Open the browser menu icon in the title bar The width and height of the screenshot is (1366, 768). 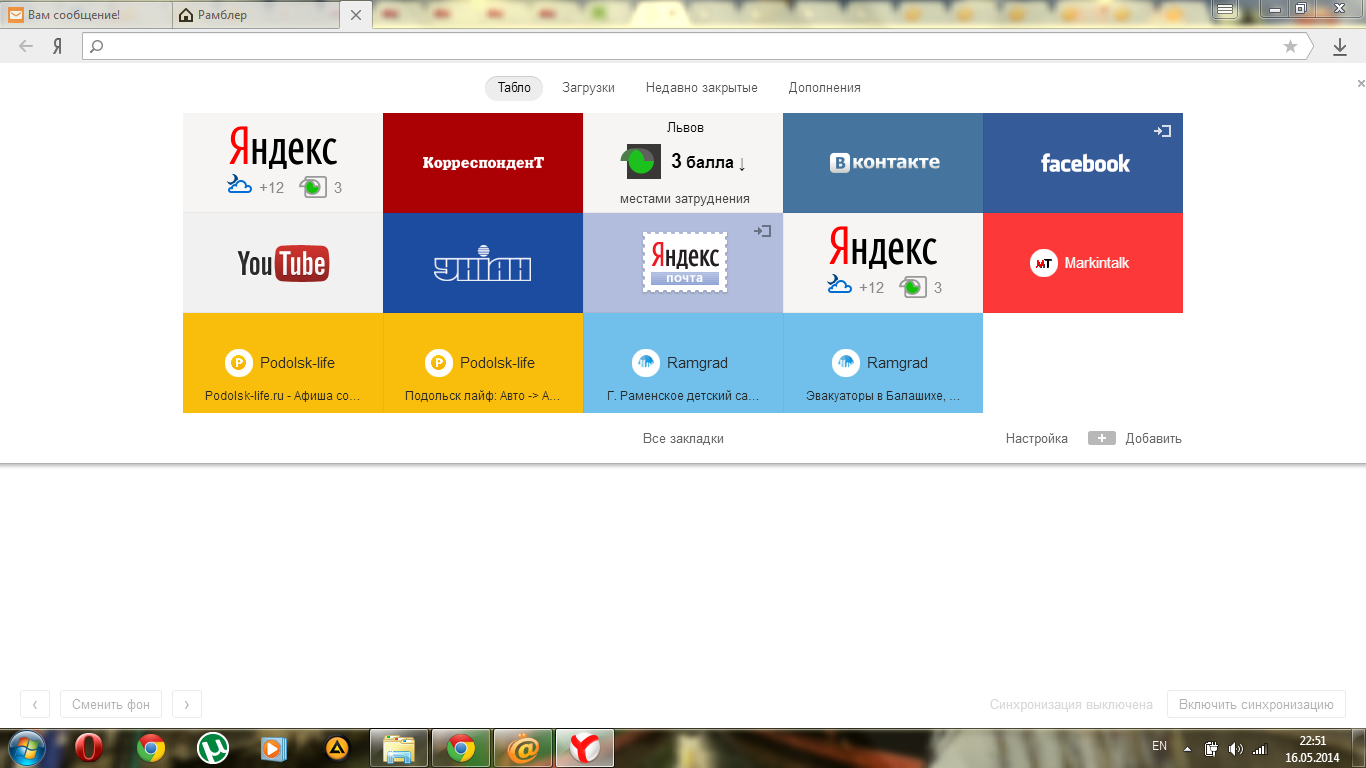click(1225, 8)
